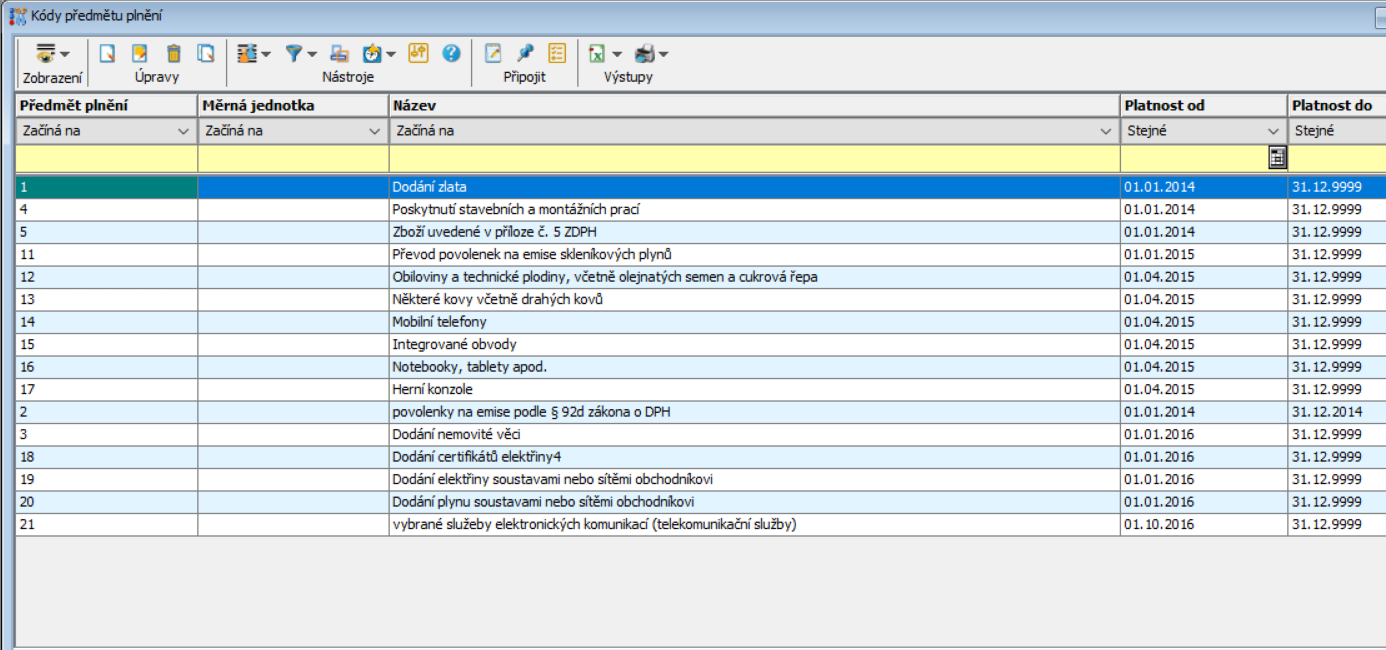Expand the Zobrazení icon dropdown arrow
1386x650 pixels.
click(x=65, y=54)
